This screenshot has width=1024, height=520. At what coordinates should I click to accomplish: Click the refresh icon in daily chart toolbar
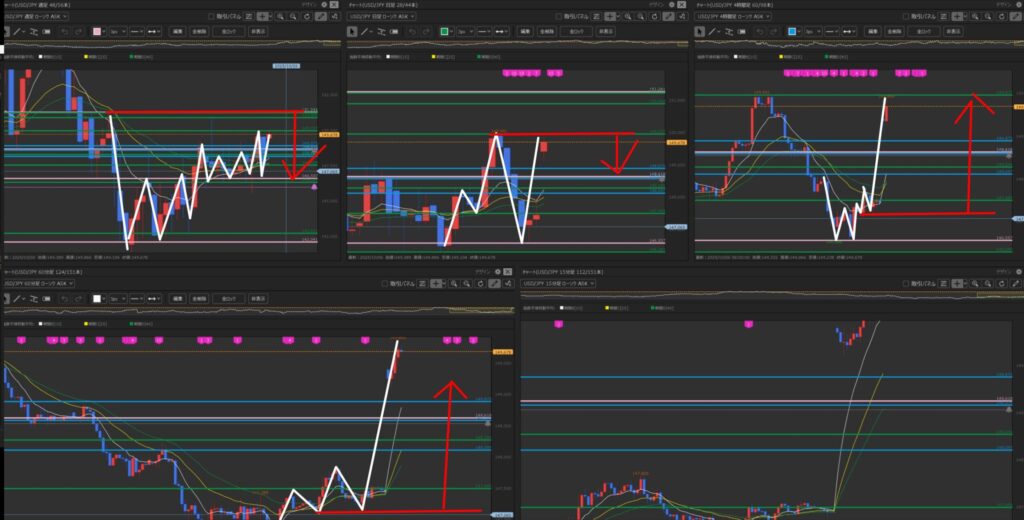pyautogui.click(x=655, y=17)
